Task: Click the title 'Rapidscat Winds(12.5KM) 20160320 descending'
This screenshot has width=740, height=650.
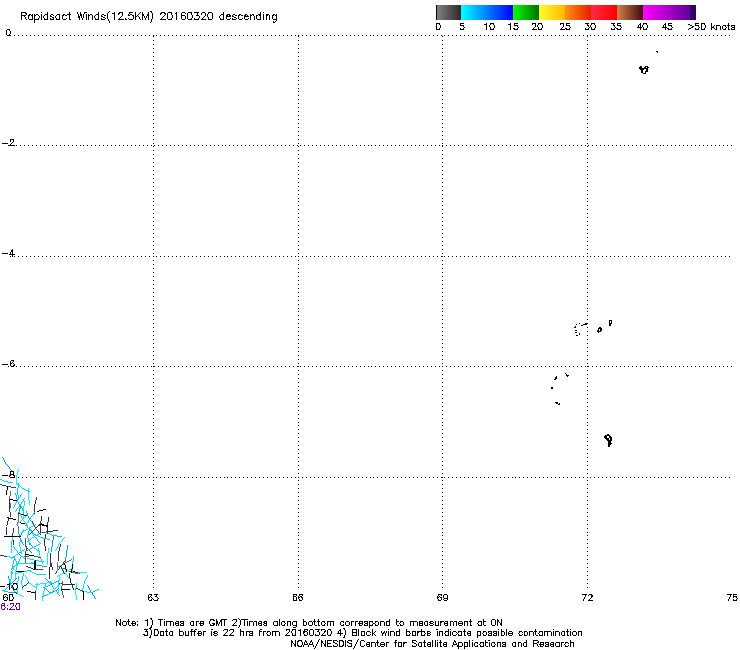Action: [x=149, y=17]
